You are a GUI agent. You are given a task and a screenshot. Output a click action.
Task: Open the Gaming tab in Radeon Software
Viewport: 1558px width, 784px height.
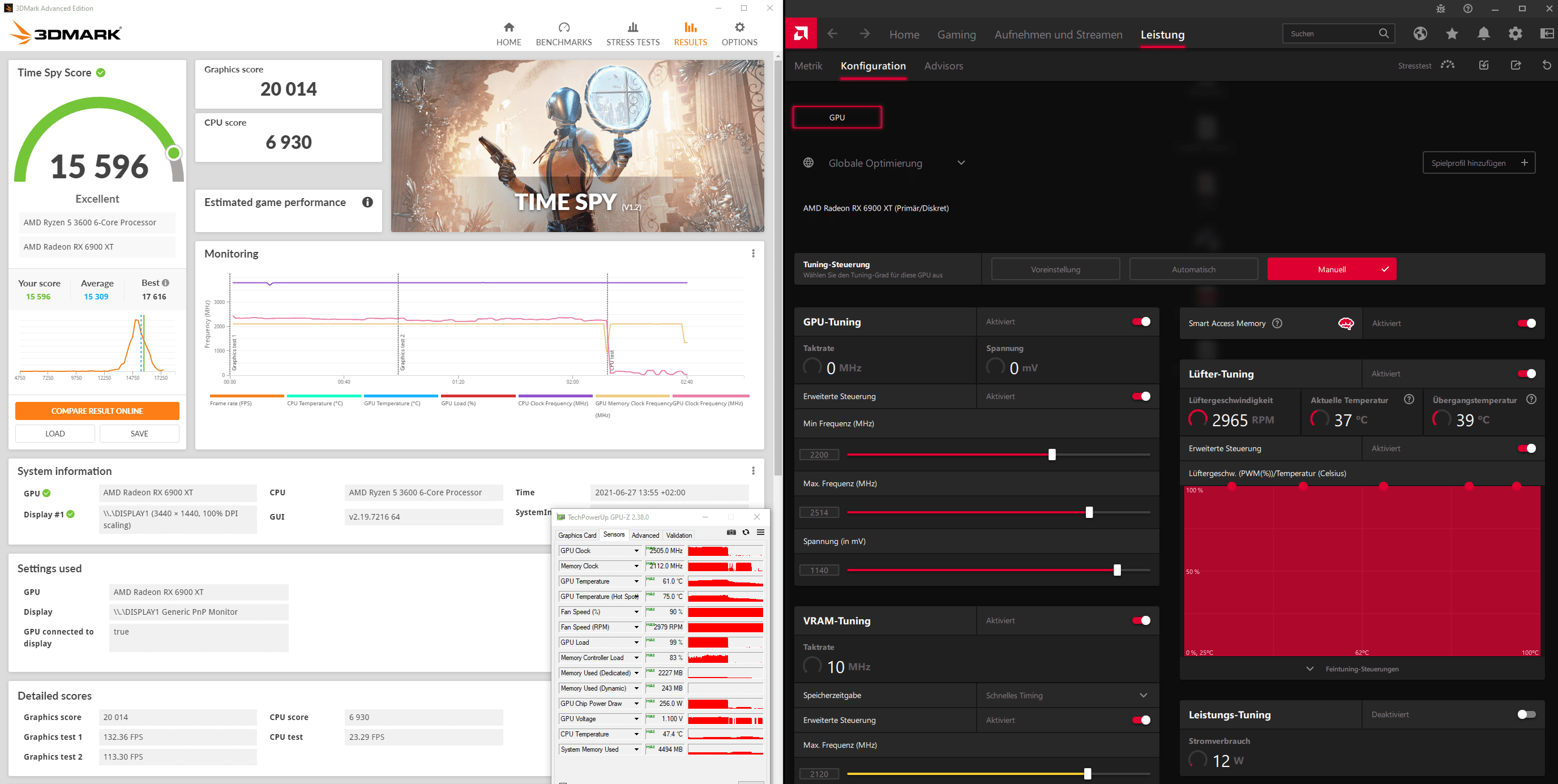956,35
